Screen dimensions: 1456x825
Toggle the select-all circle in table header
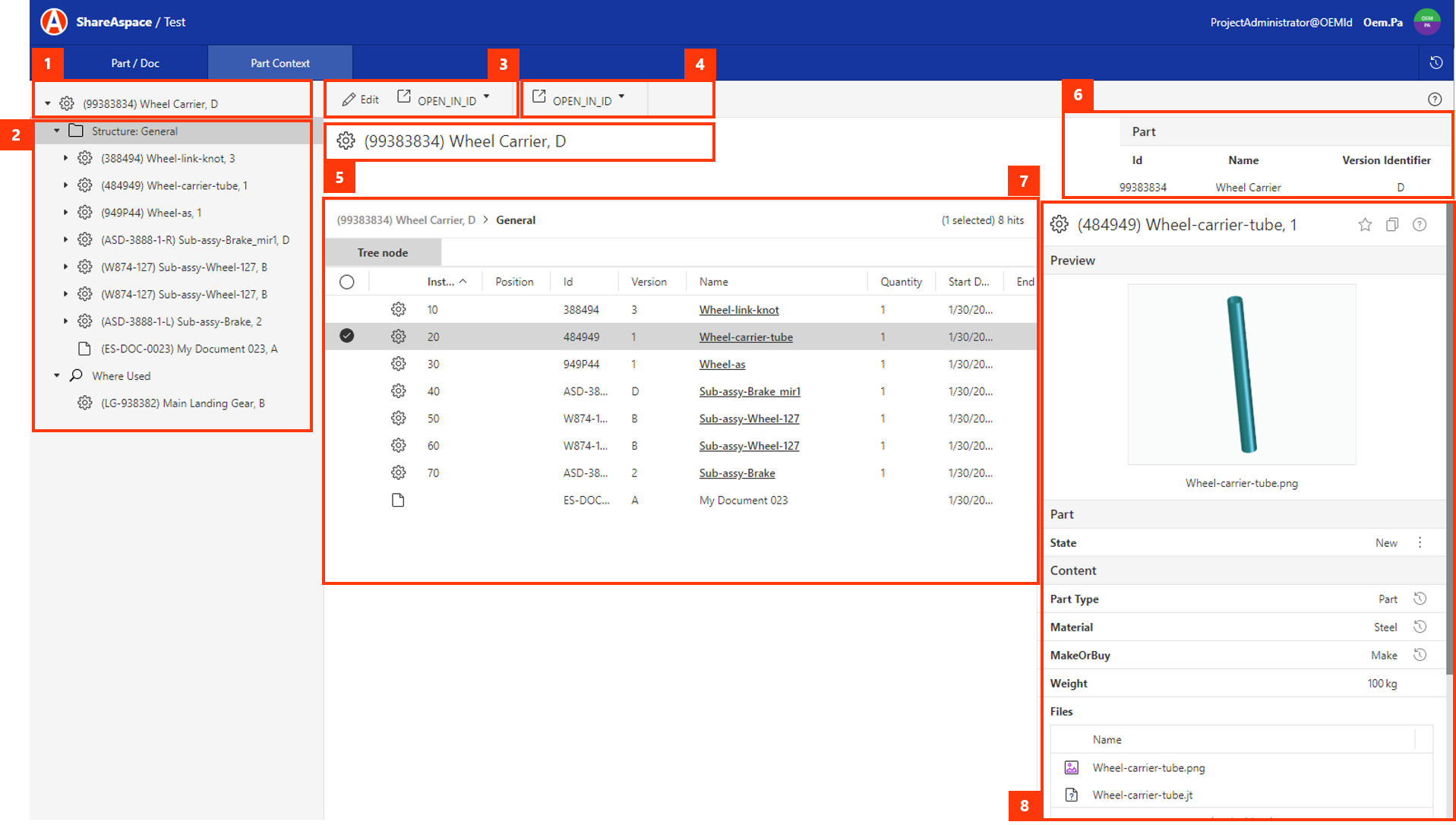[347, 282]
